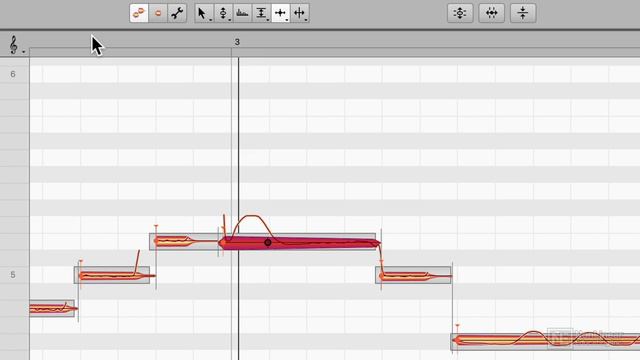
Task: Select the highlighted red note blob
Action: pyautogui.click(x=300, y=243)
